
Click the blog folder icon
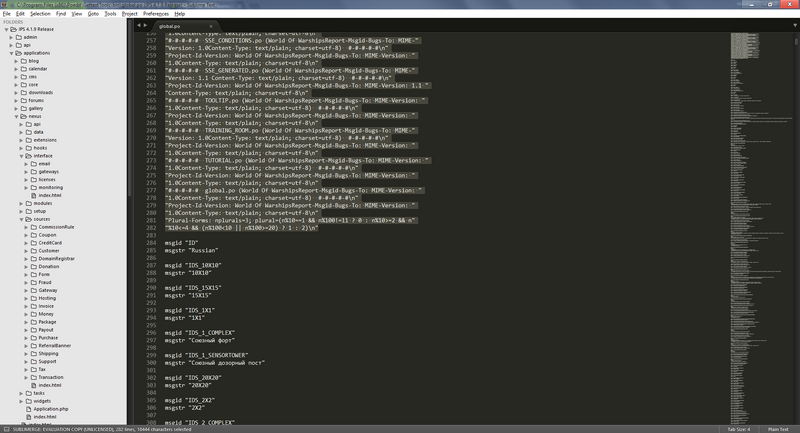coord(22,61)
